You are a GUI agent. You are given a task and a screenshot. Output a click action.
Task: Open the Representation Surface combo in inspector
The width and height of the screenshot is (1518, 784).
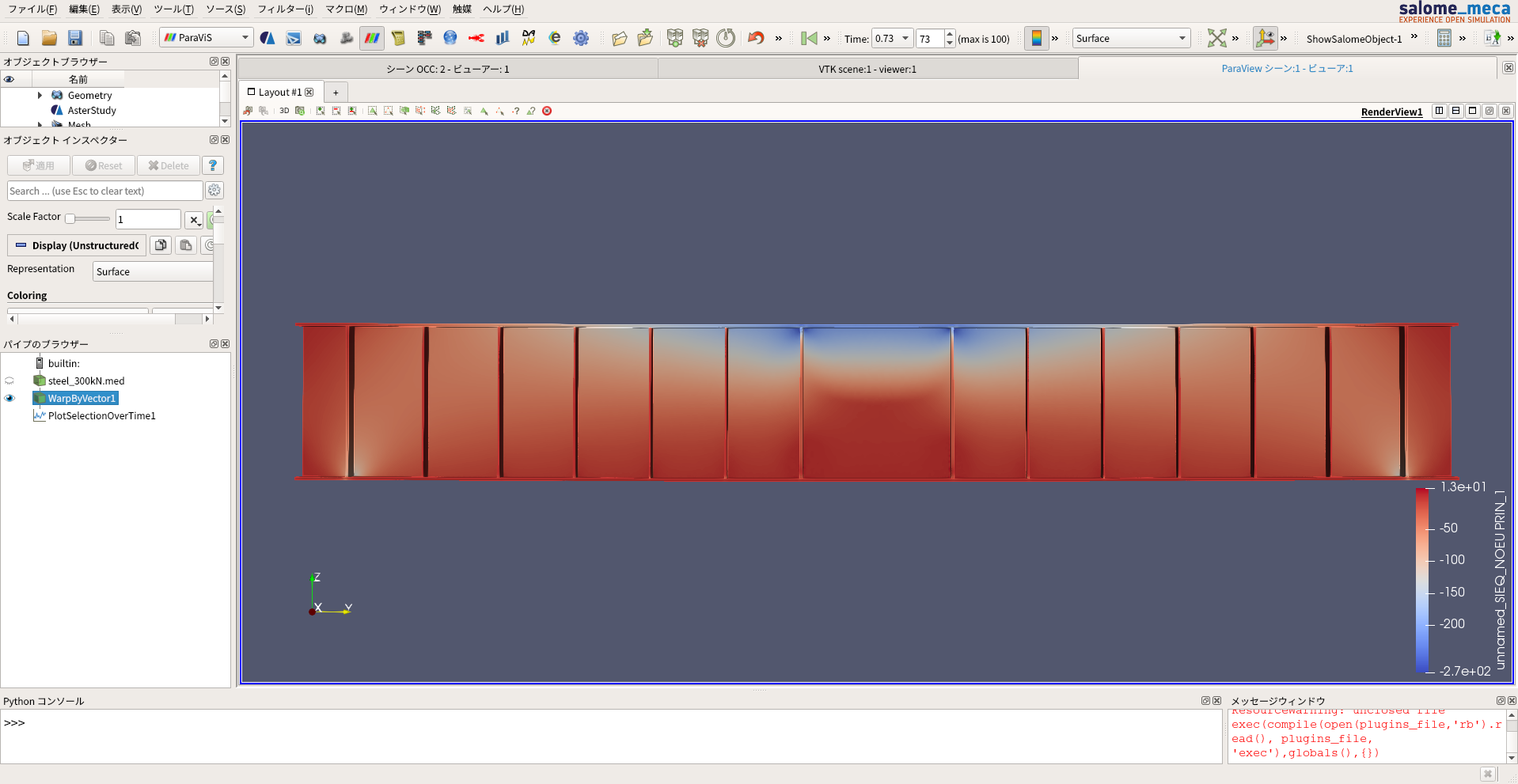[x=154, y=271]
